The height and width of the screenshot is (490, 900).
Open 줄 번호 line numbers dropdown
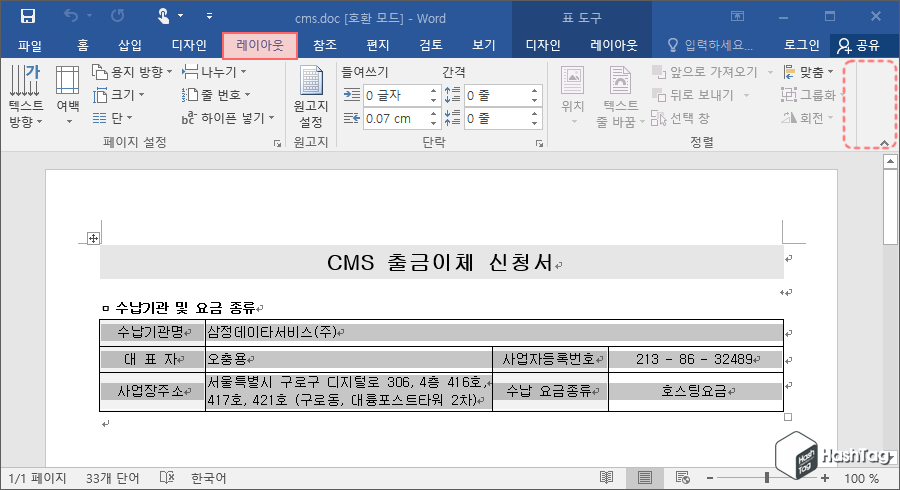point(216,95)
